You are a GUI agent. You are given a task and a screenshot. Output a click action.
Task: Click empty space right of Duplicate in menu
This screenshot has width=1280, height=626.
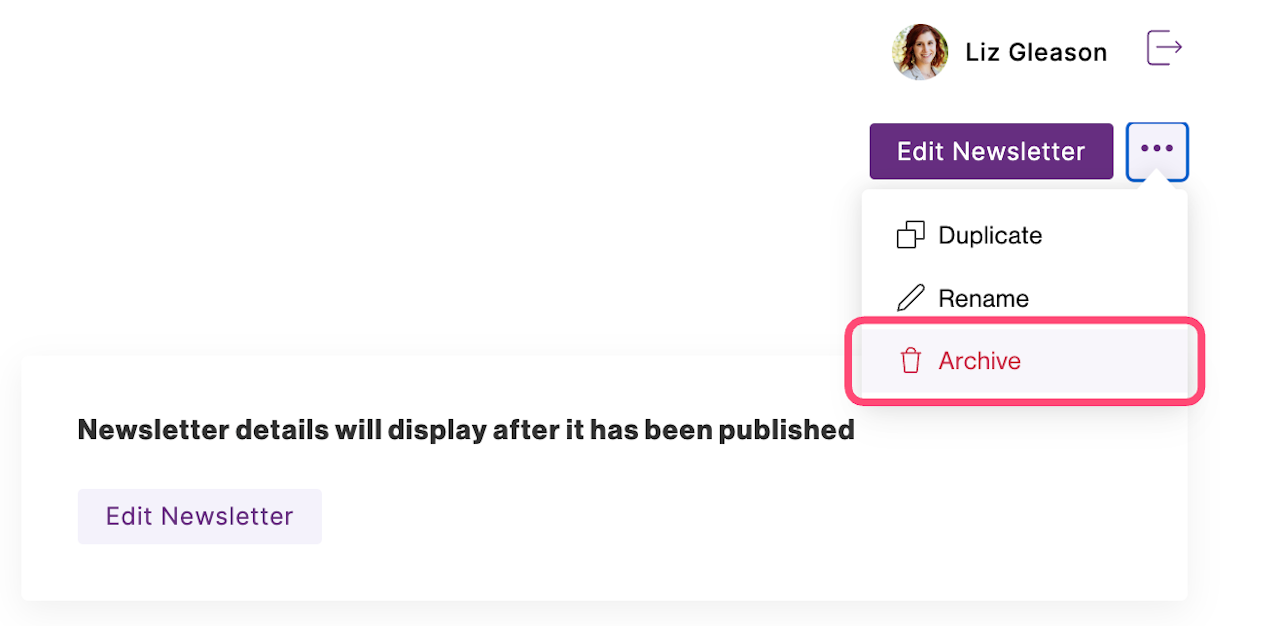pos(1110,236)
